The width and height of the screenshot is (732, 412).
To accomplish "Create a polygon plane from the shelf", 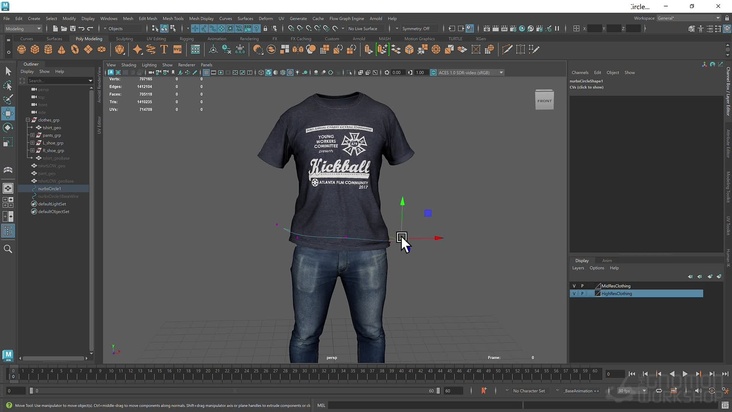I will (x=88, y=49).
